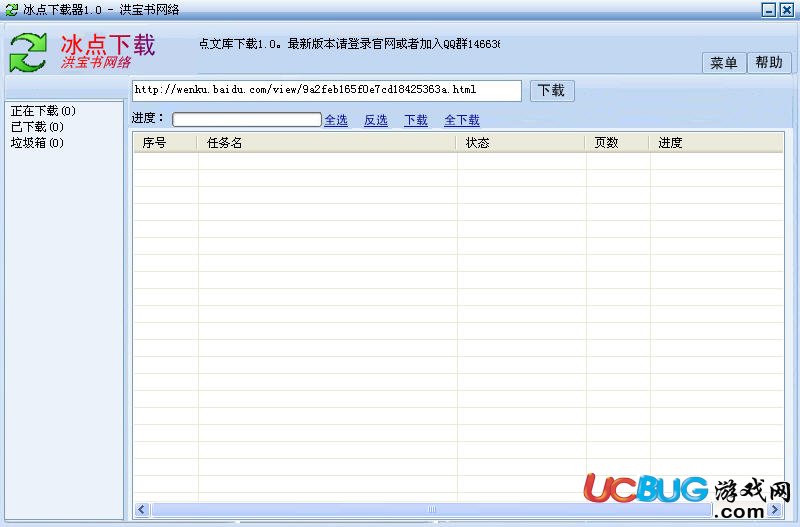The height and width of the screenshot is (527, 800).
Task: Minimize the 冰点下载器 window
Action: [x=769, y=10]
